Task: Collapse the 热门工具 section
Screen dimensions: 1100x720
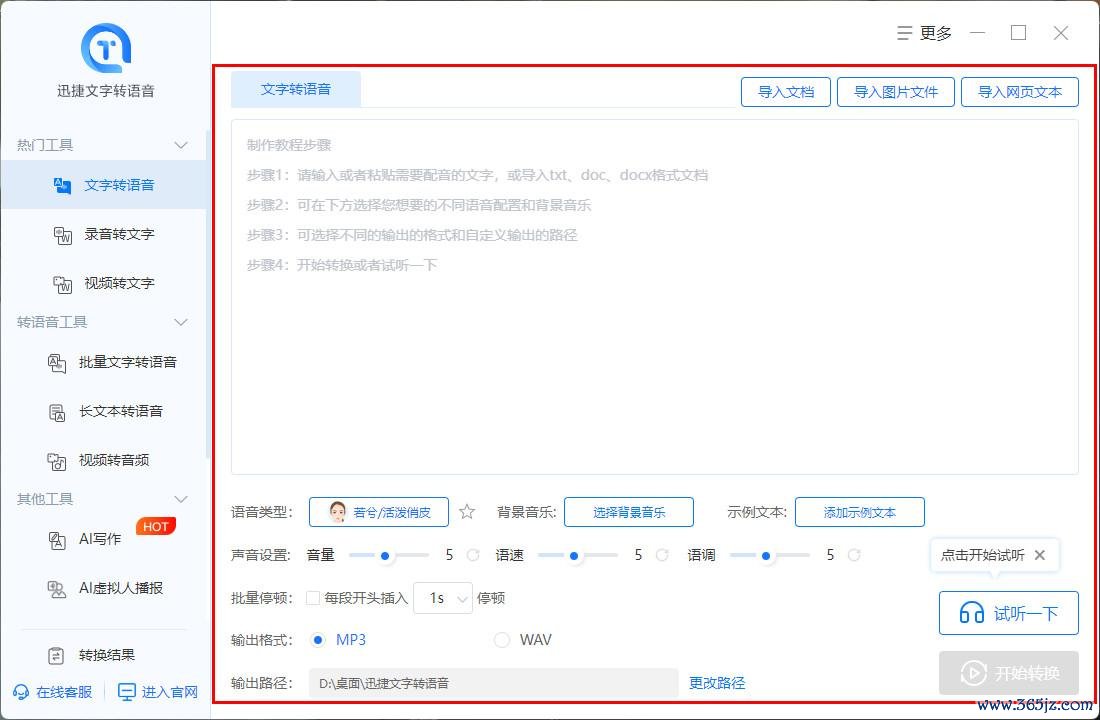Action: click(x=181, y=145)
